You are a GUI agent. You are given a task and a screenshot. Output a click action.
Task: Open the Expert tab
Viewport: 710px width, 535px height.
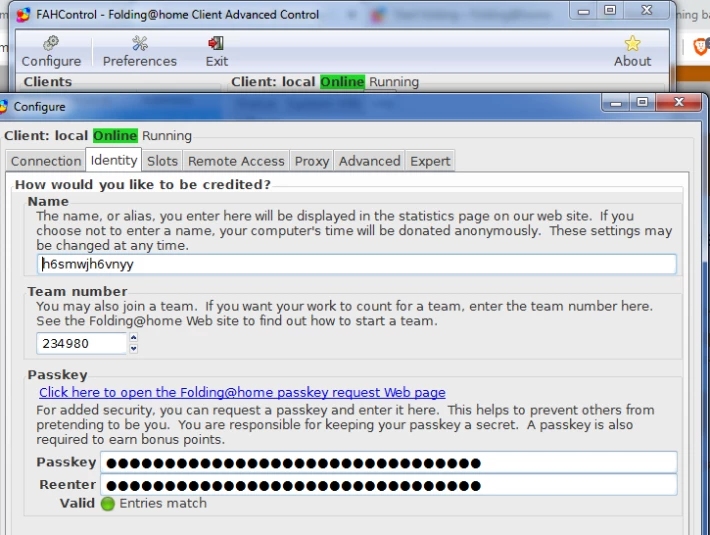tap(430, 161)
